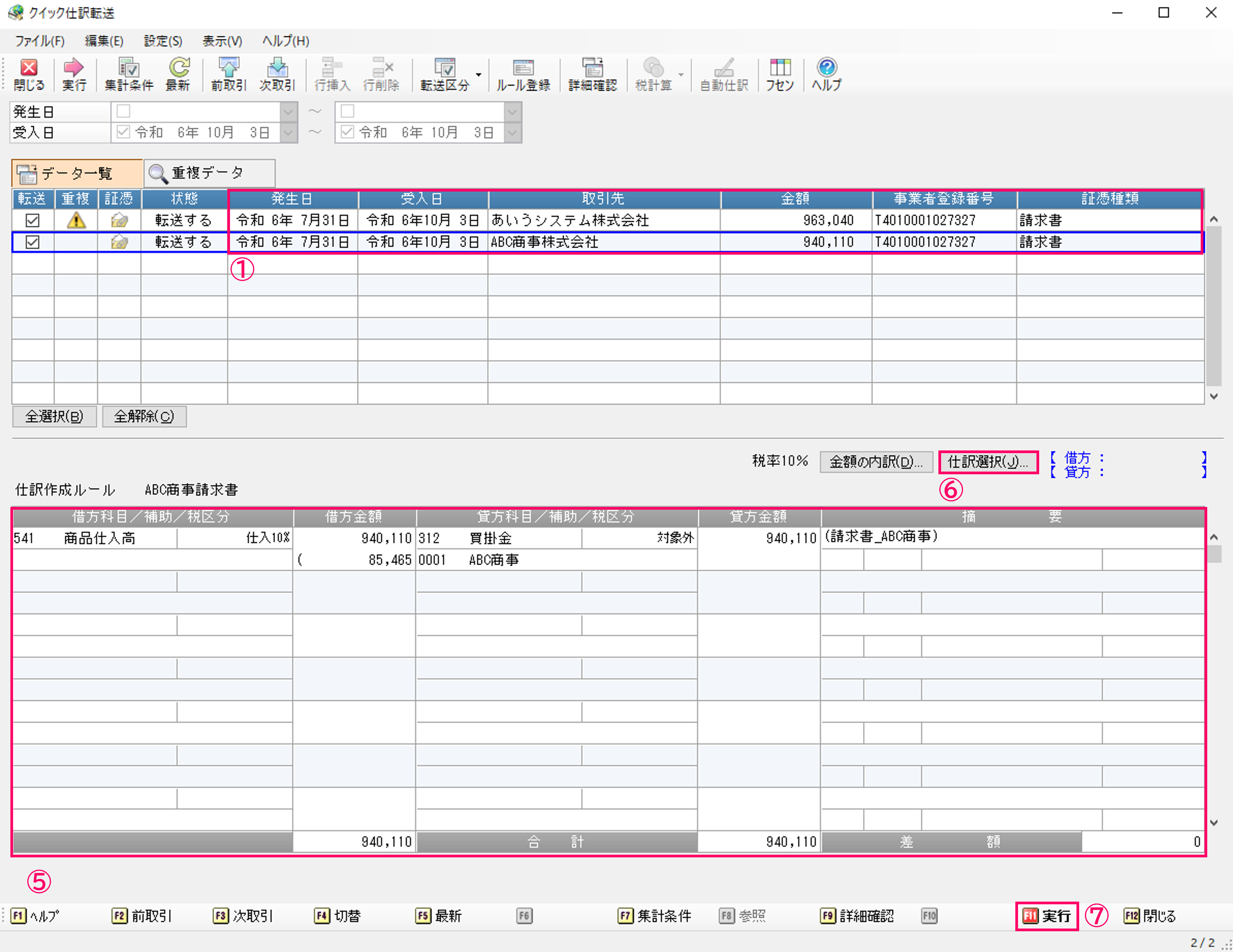
Task: Open the 発生日 start date dropdown
Action: tap(288, 111)
